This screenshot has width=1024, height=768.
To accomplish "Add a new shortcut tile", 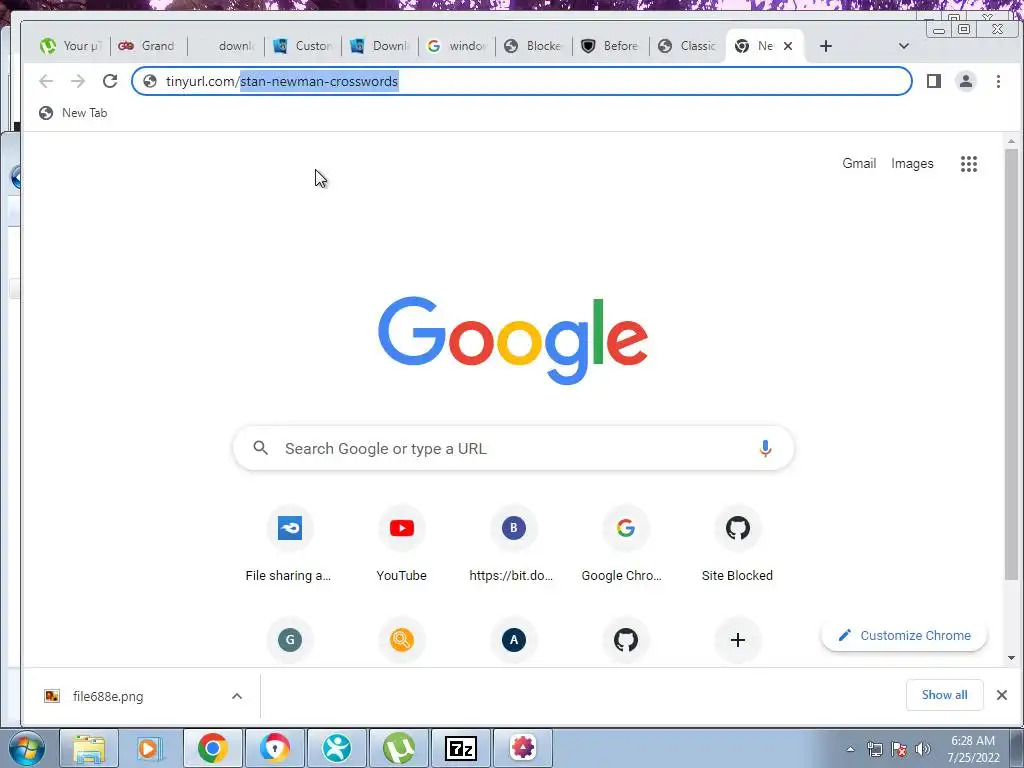I will click(737, 640).
